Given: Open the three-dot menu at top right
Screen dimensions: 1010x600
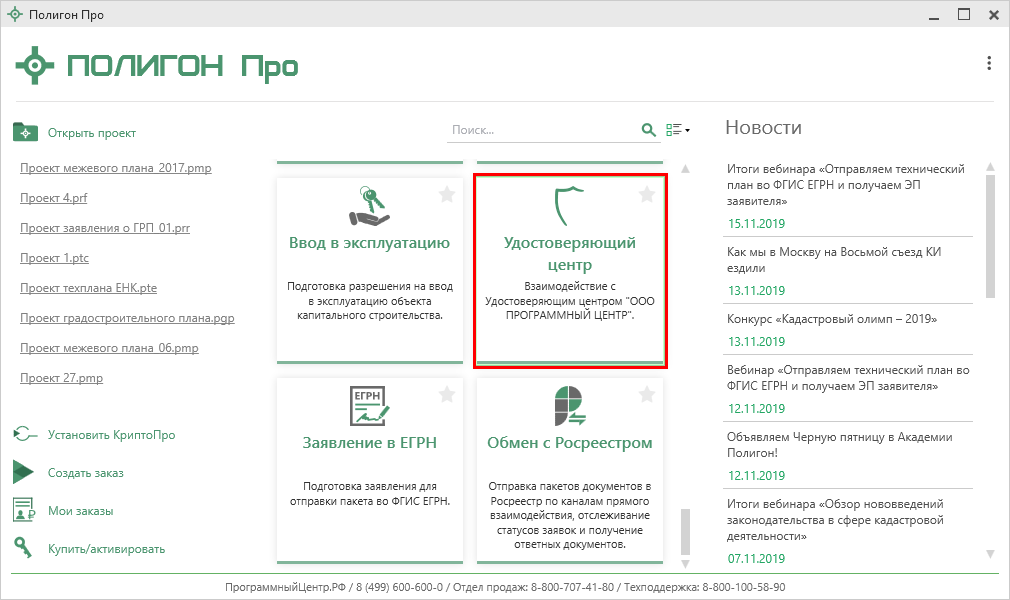Looking at the screenshot, I should 988,63.
